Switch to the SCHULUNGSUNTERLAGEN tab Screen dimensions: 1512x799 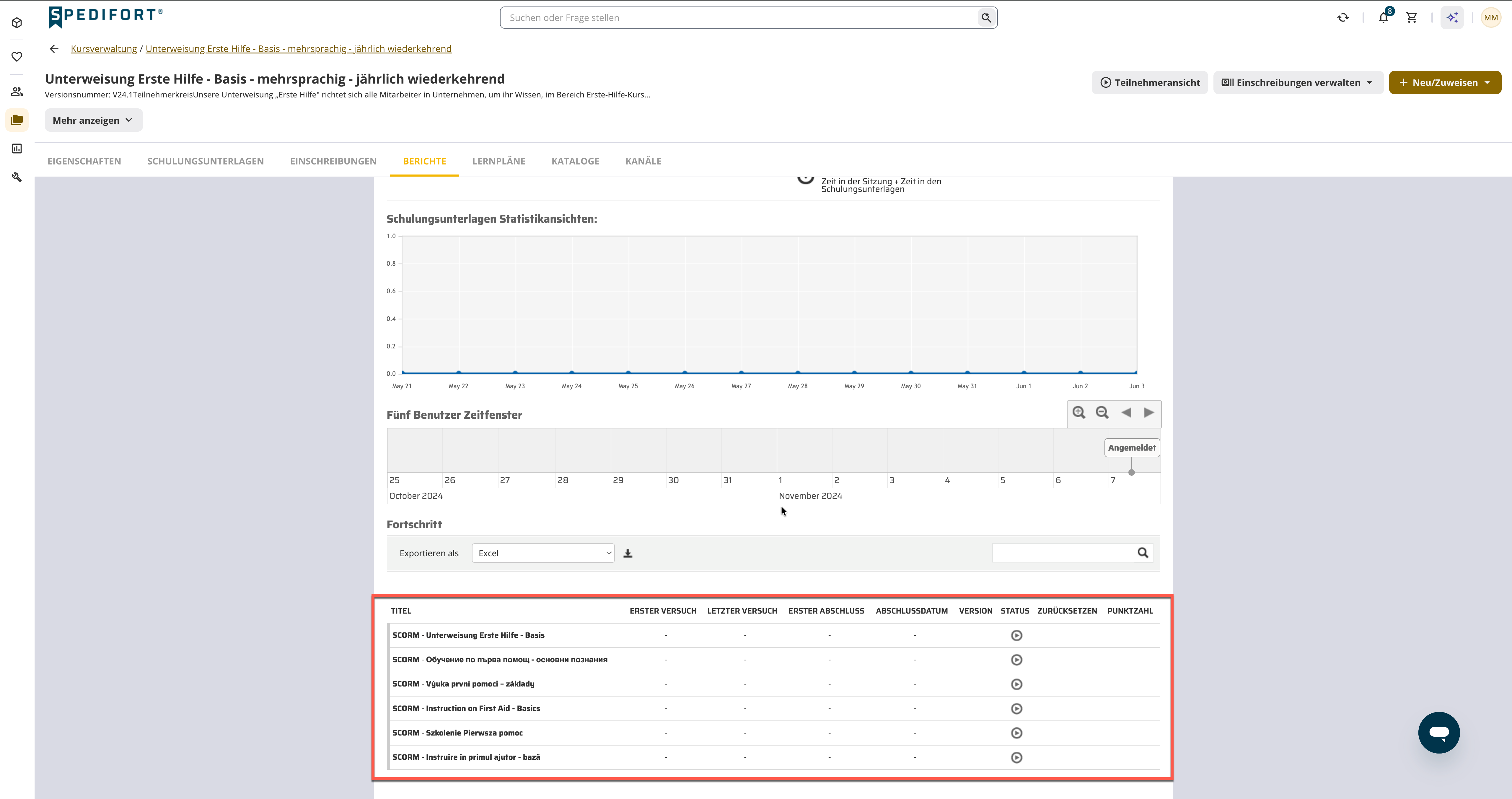(x=206, y=161)
